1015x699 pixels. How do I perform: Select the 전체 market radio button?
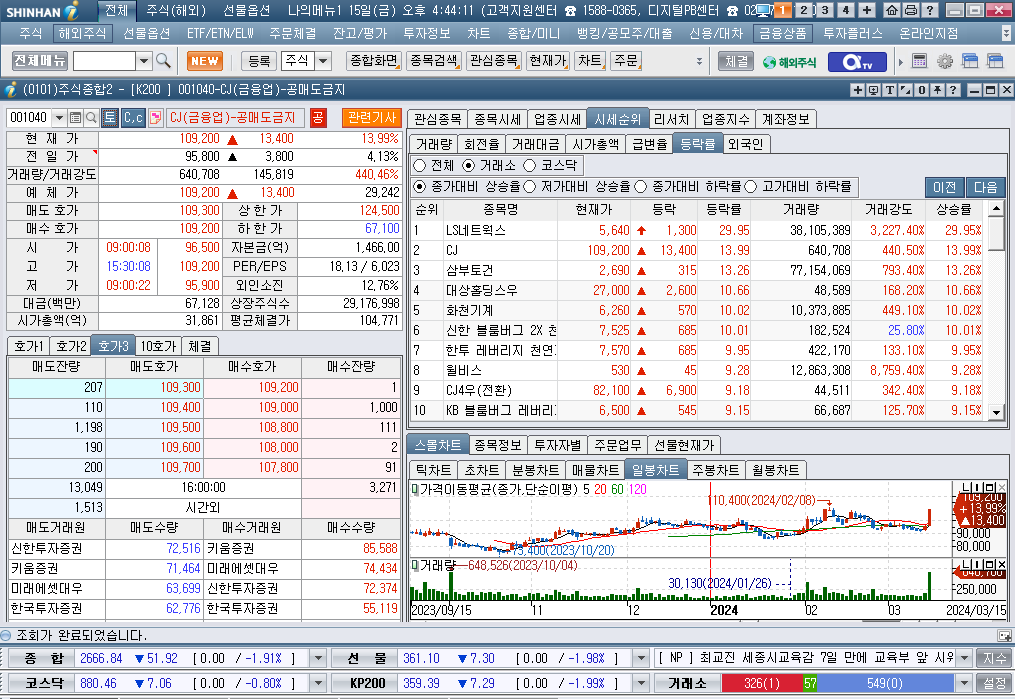point(419,166)
